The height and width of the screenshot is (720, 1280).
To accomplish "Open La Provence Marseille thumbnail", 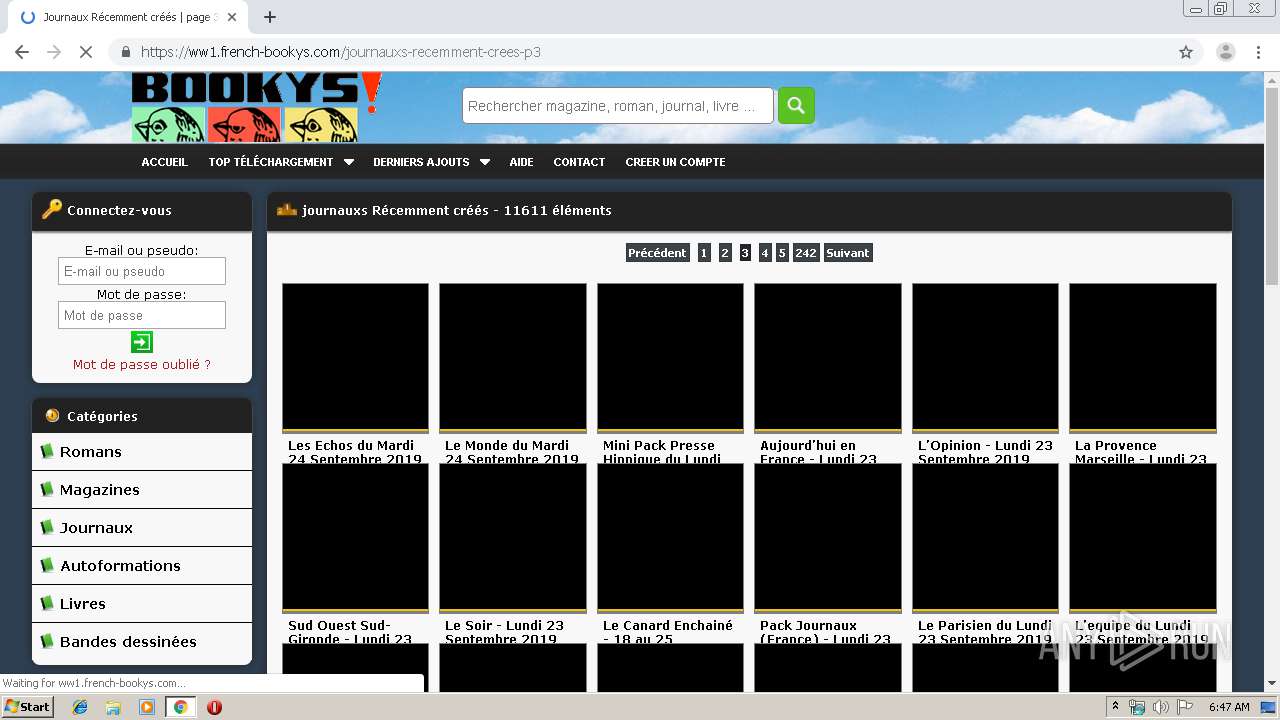I will click(1143, 357).
